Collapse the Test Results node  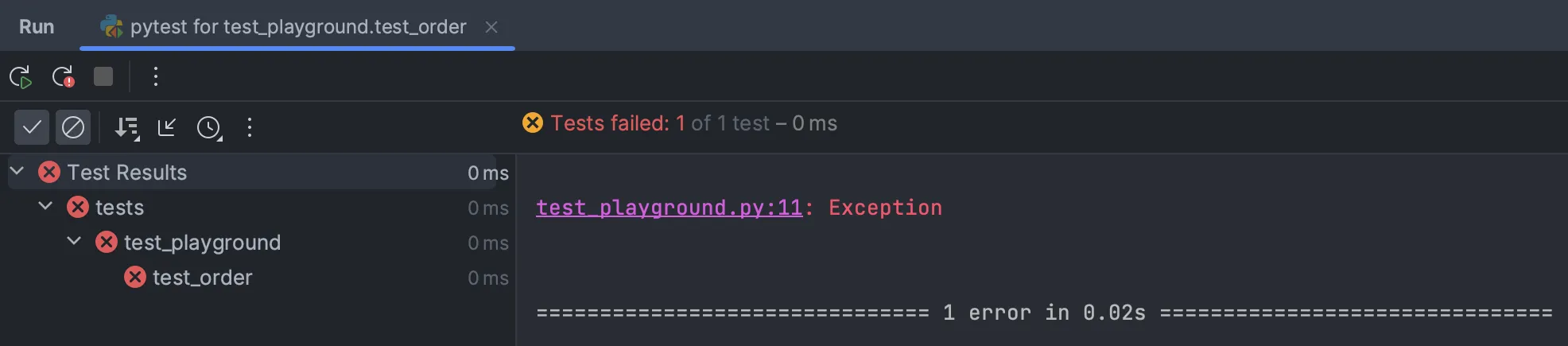[17, 171]
